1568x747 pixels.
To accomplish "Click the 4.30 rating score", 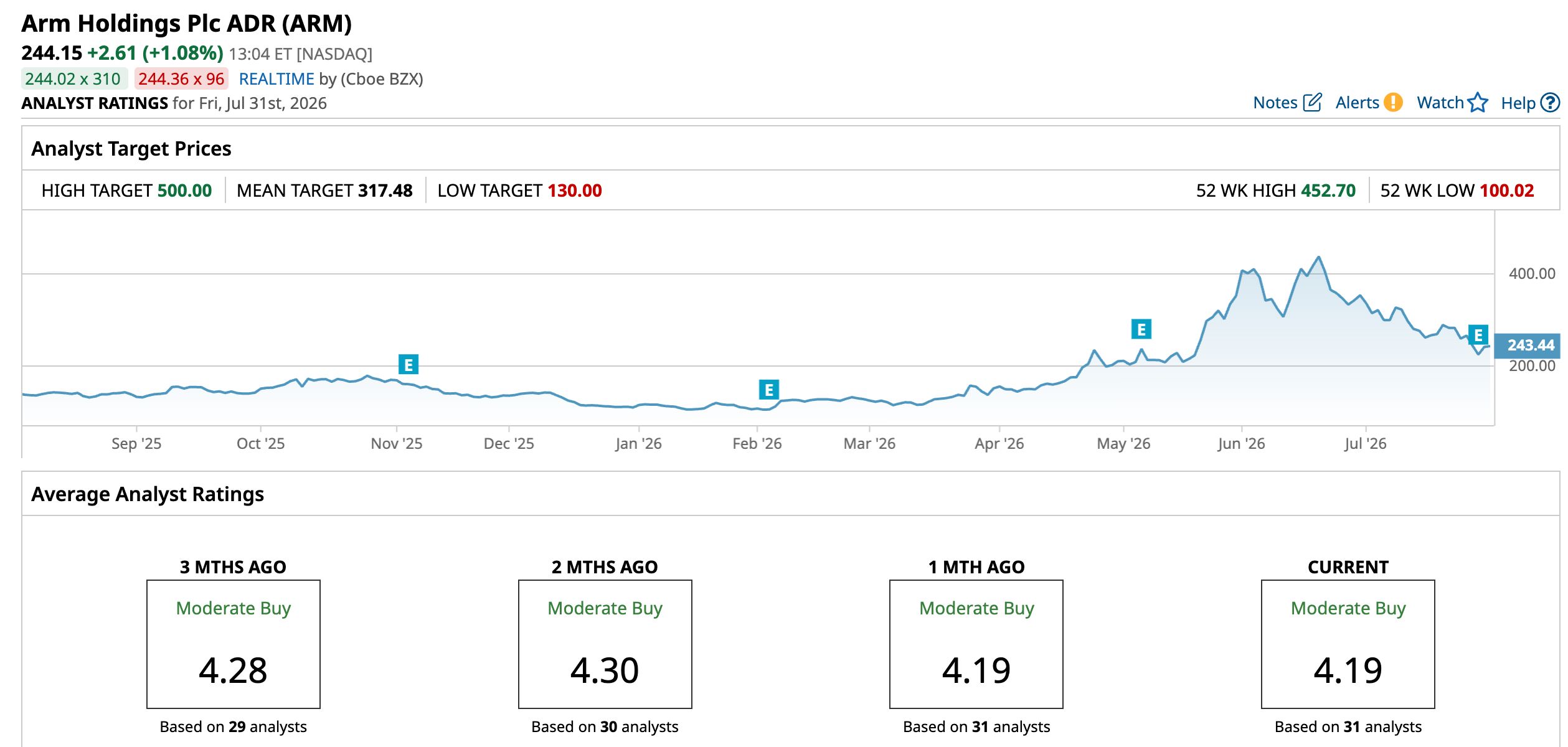I will (x=605, y=670).
